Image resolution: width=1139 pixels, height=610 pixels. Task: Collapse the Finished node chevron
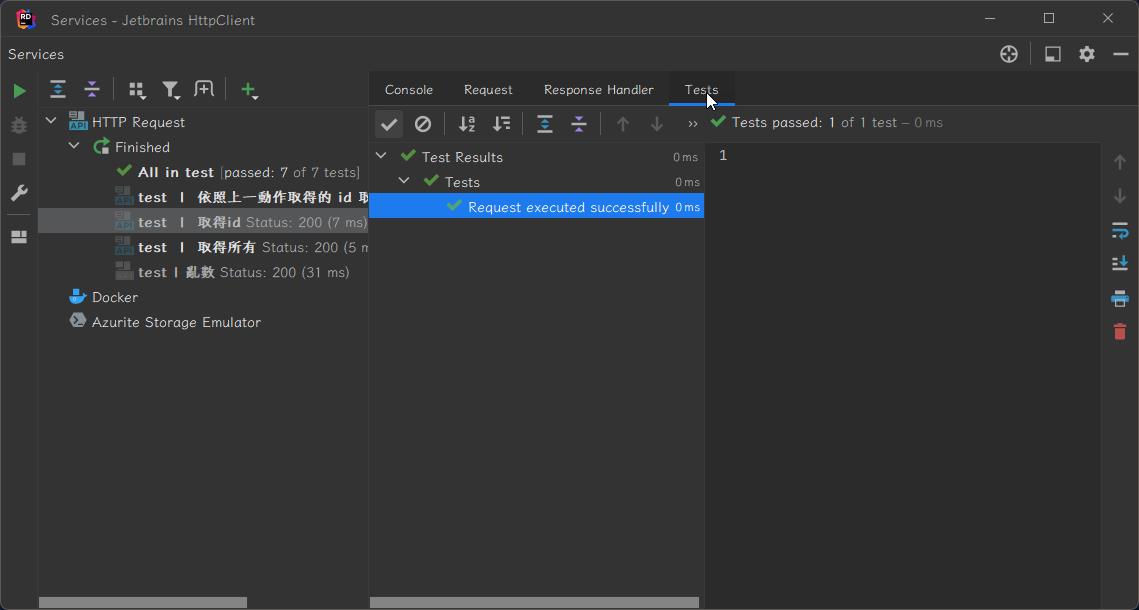point(74,146)
